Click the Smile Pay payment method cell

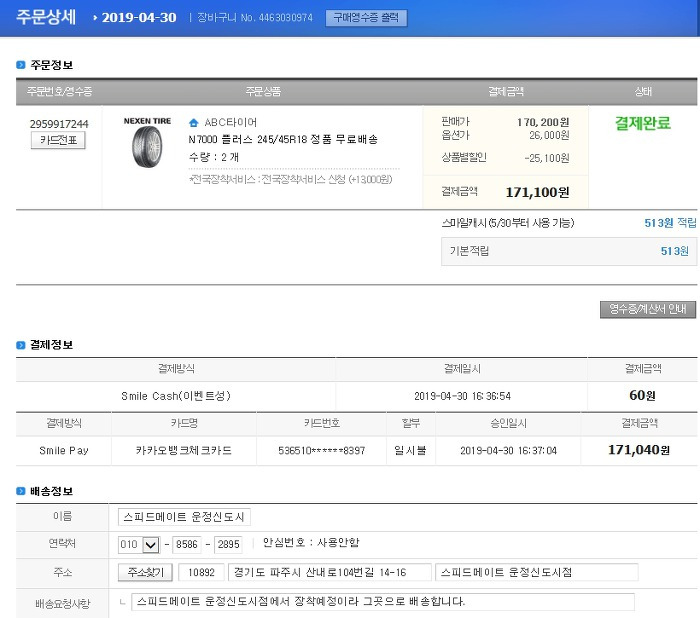point(64,450)
